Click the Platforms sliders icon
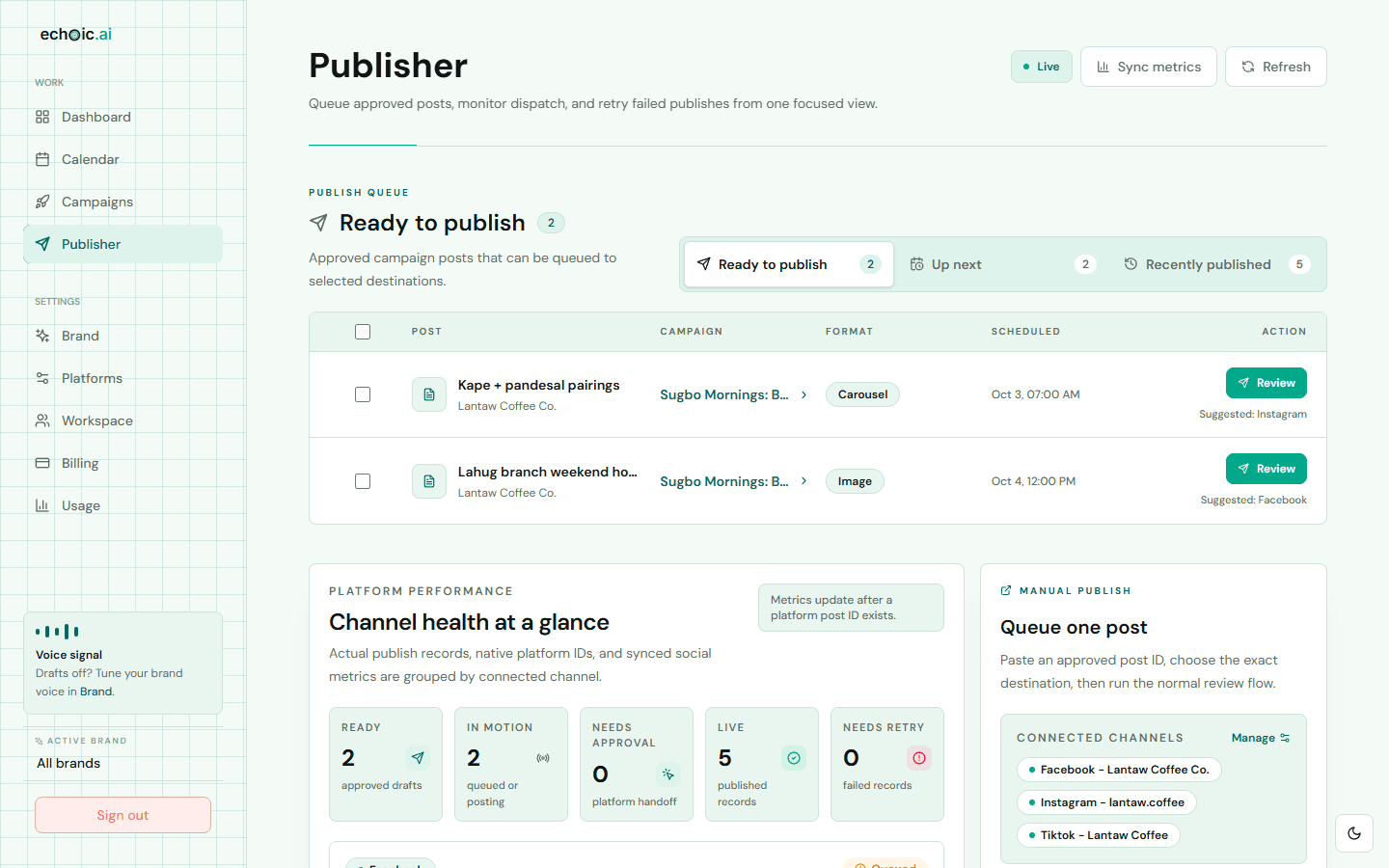Viewport: 1389px width, 868px height. coord(42,378)
